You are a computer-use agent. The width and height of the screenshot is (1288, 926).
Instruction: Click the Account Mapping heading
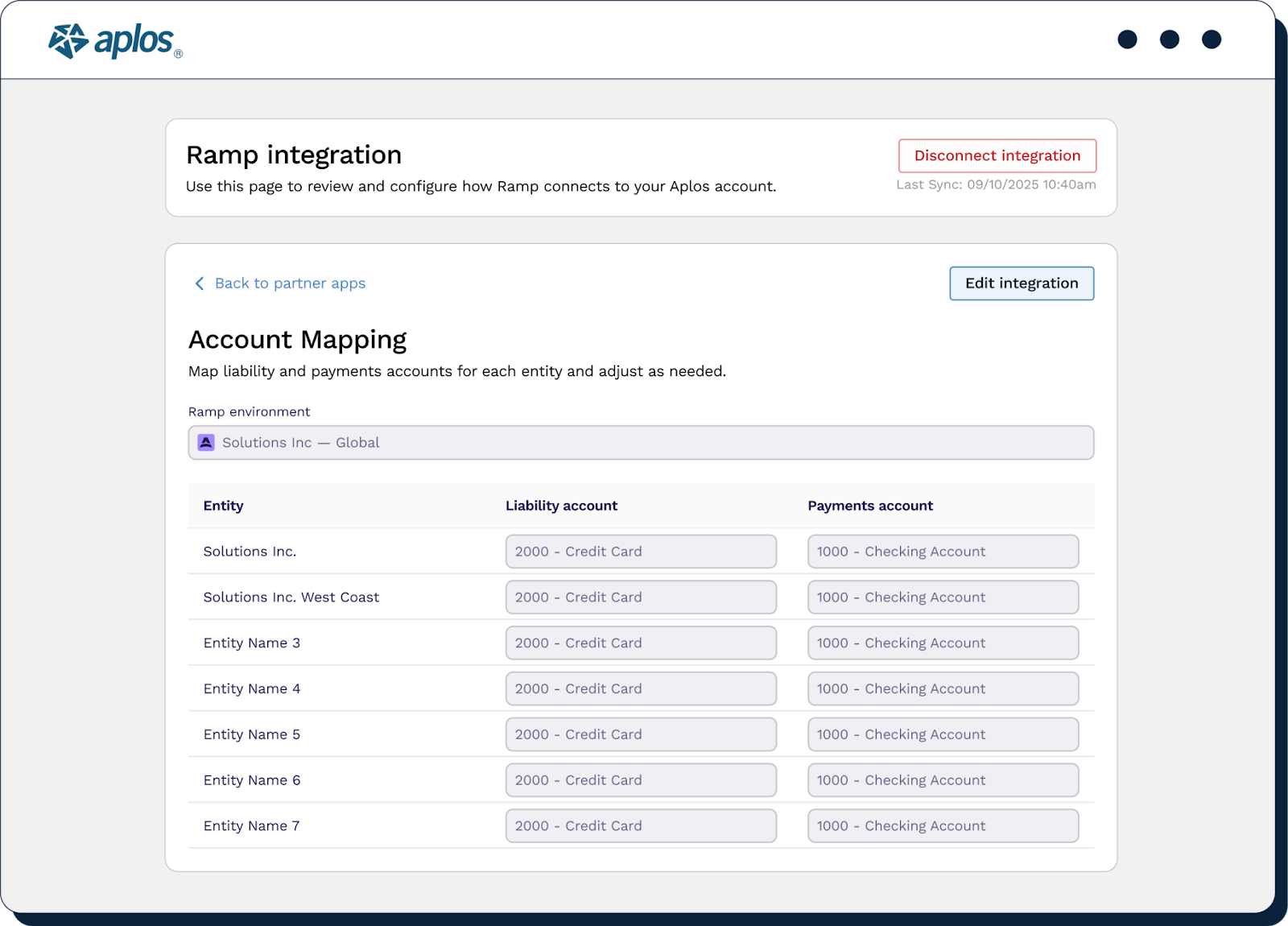coord(297,340)
